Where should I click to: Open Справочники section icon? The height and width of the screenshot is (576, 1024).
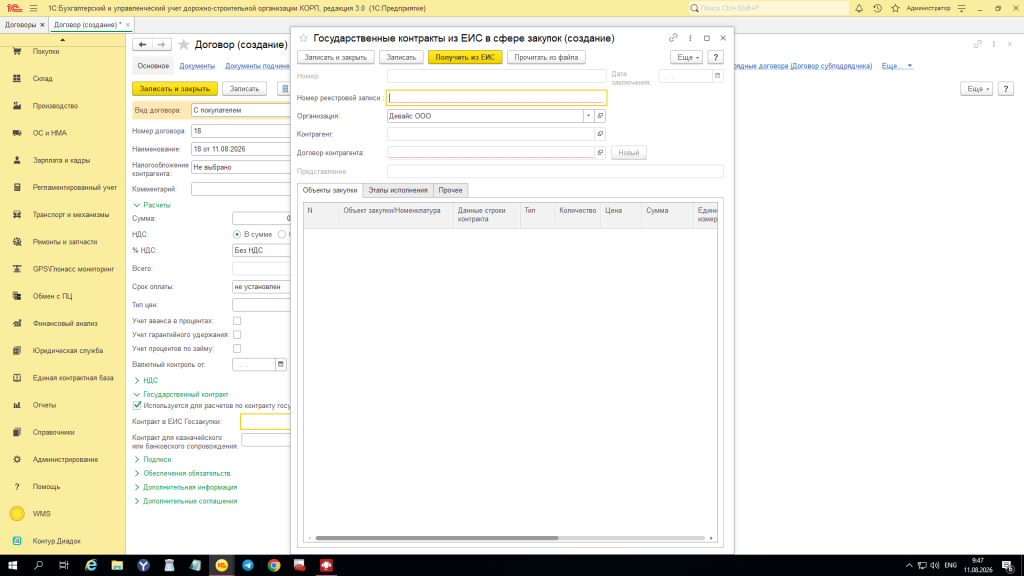[17, 432]
